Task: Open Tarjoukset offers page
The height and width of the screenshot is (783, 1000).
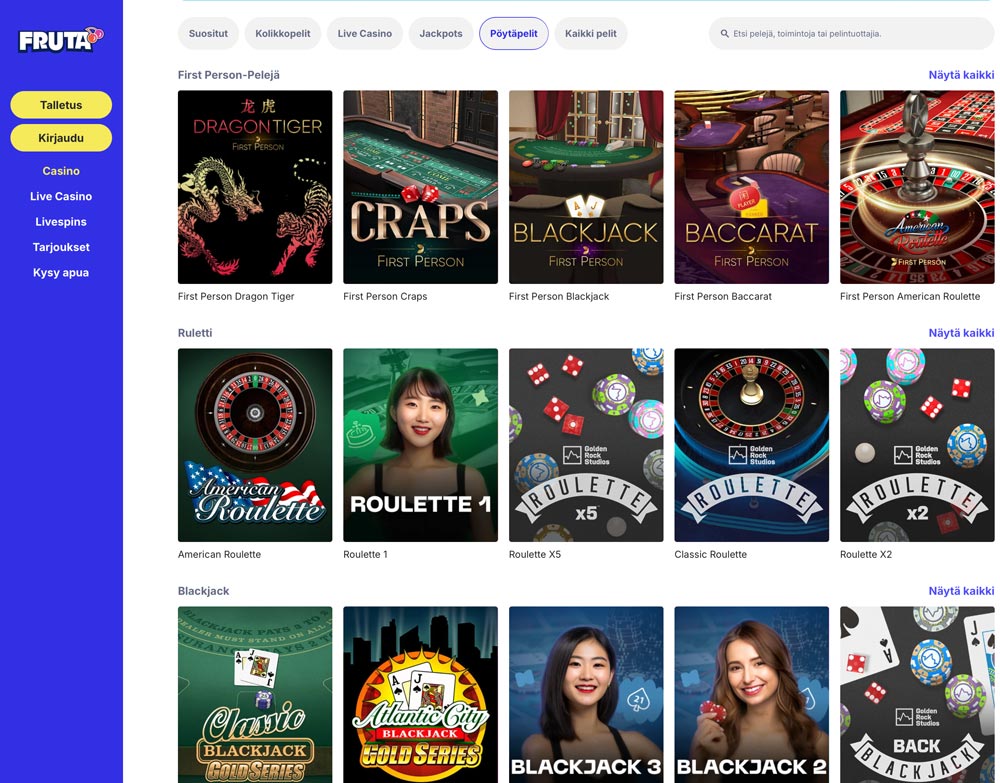Action: [x=61, y=247]
